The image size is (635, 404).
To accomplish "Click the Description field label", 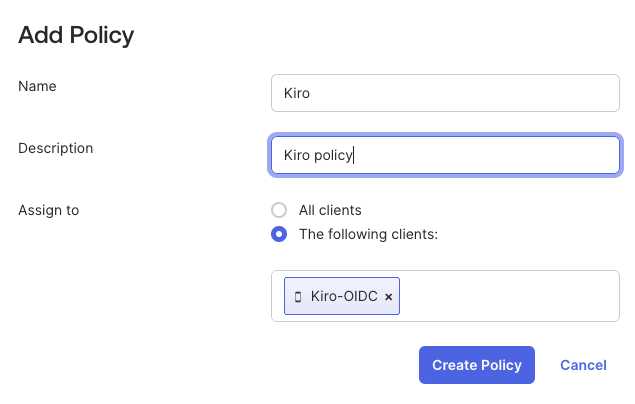I will [55, 148].
